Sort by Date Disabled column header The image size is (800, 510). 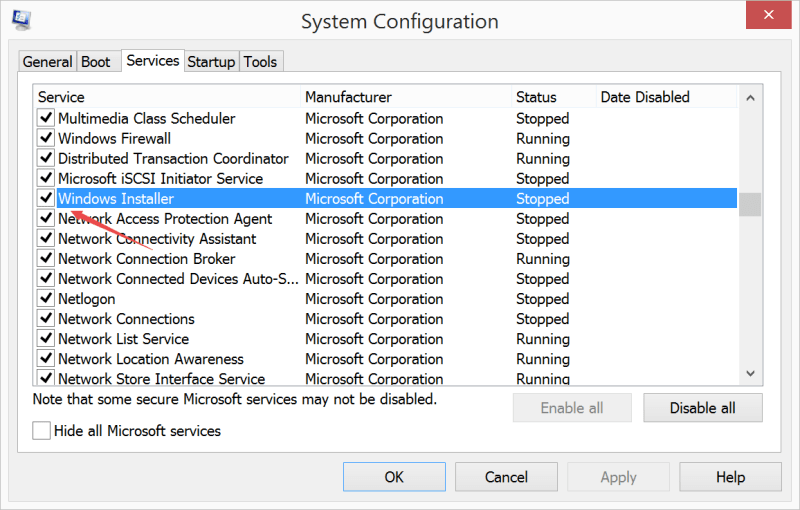coord(667,97)
